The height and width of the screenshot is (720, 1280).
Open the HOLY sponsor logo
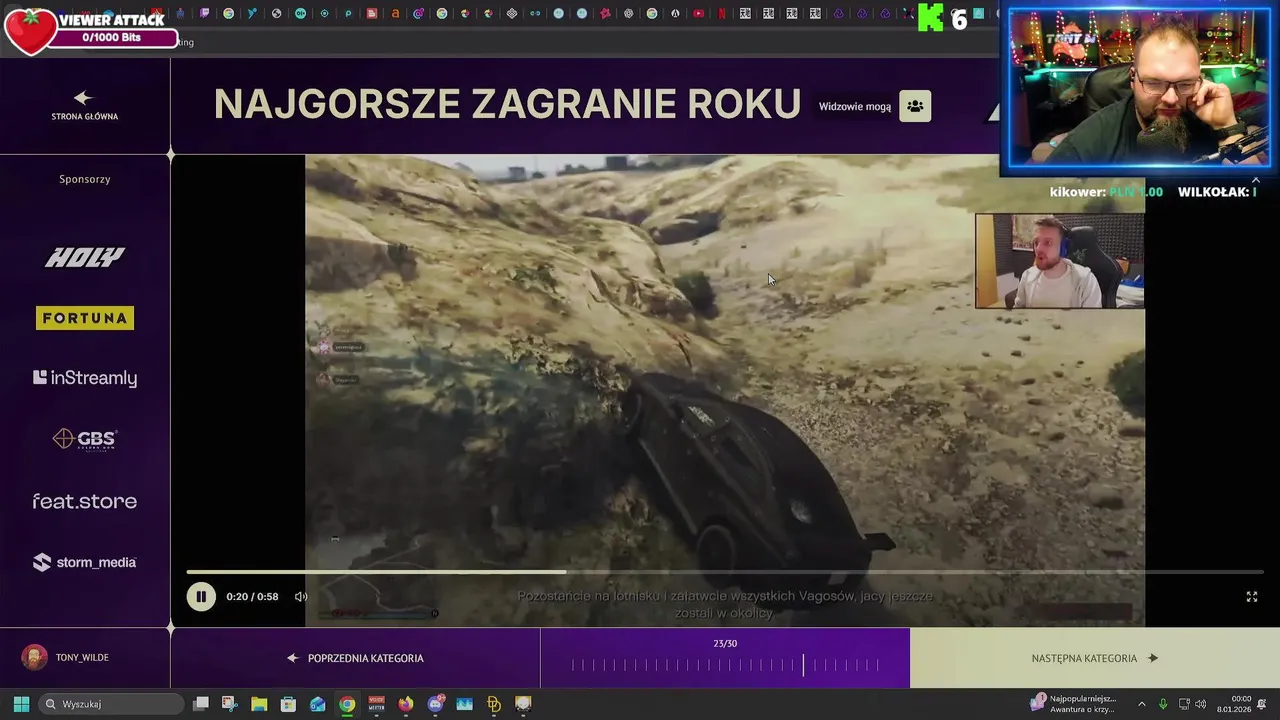click(85, 257)
